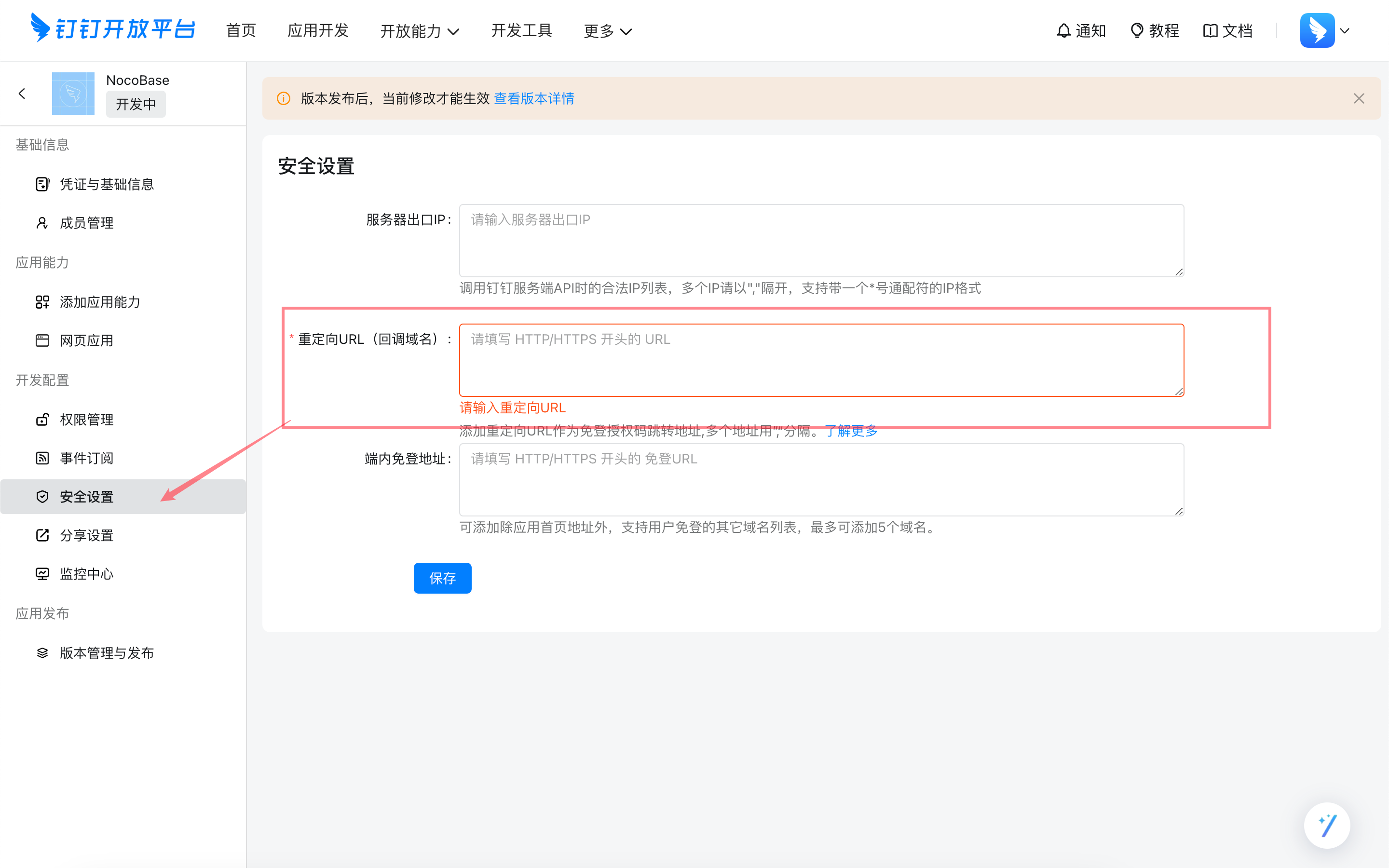Viewport: 1389px width, 868px height.
Task: Open 凭证与基础信息 sidebar item
Action: [107, 184]
